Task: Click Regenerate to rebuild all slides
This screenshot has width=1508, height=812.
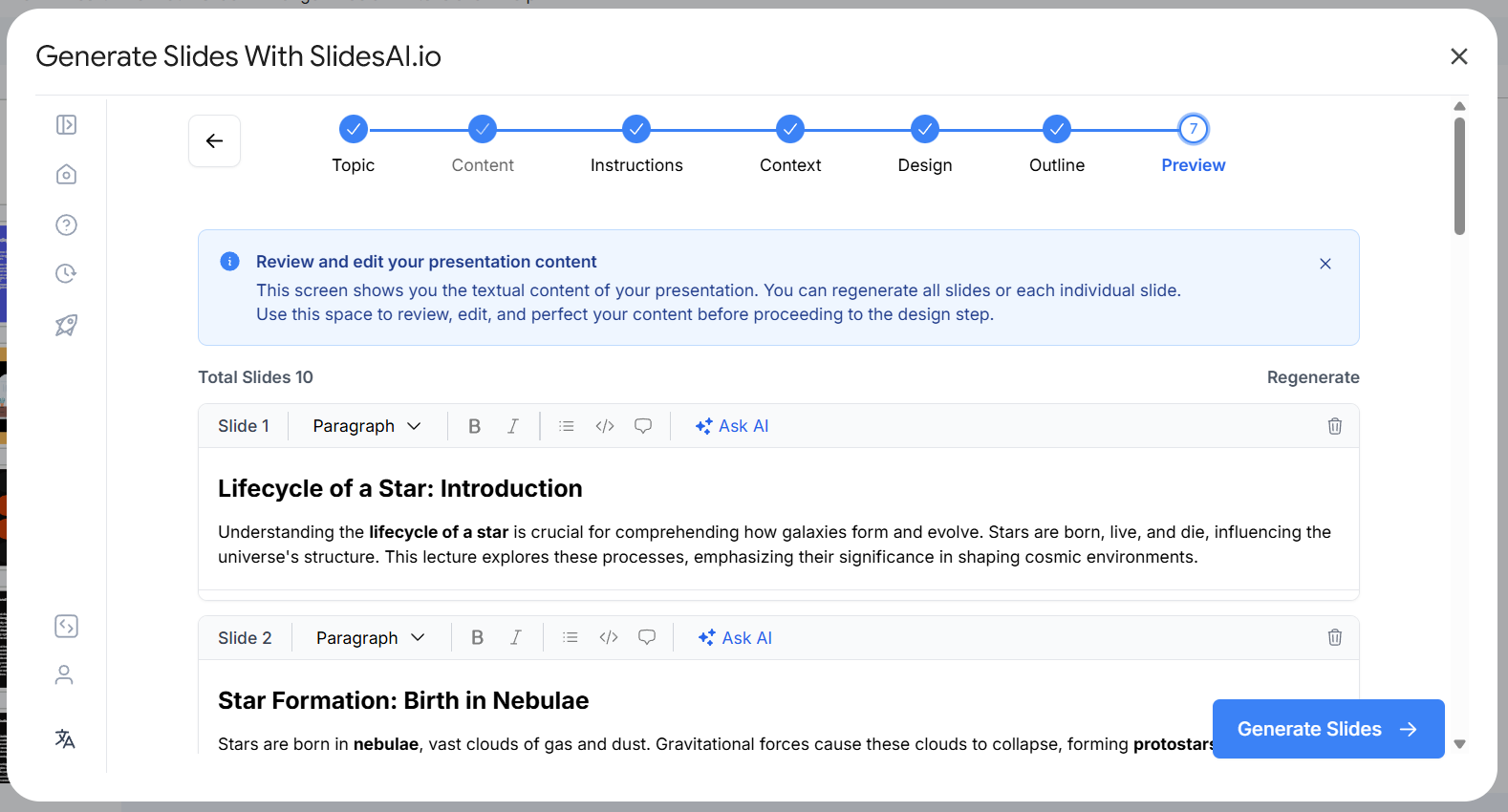Action: 1312,377
